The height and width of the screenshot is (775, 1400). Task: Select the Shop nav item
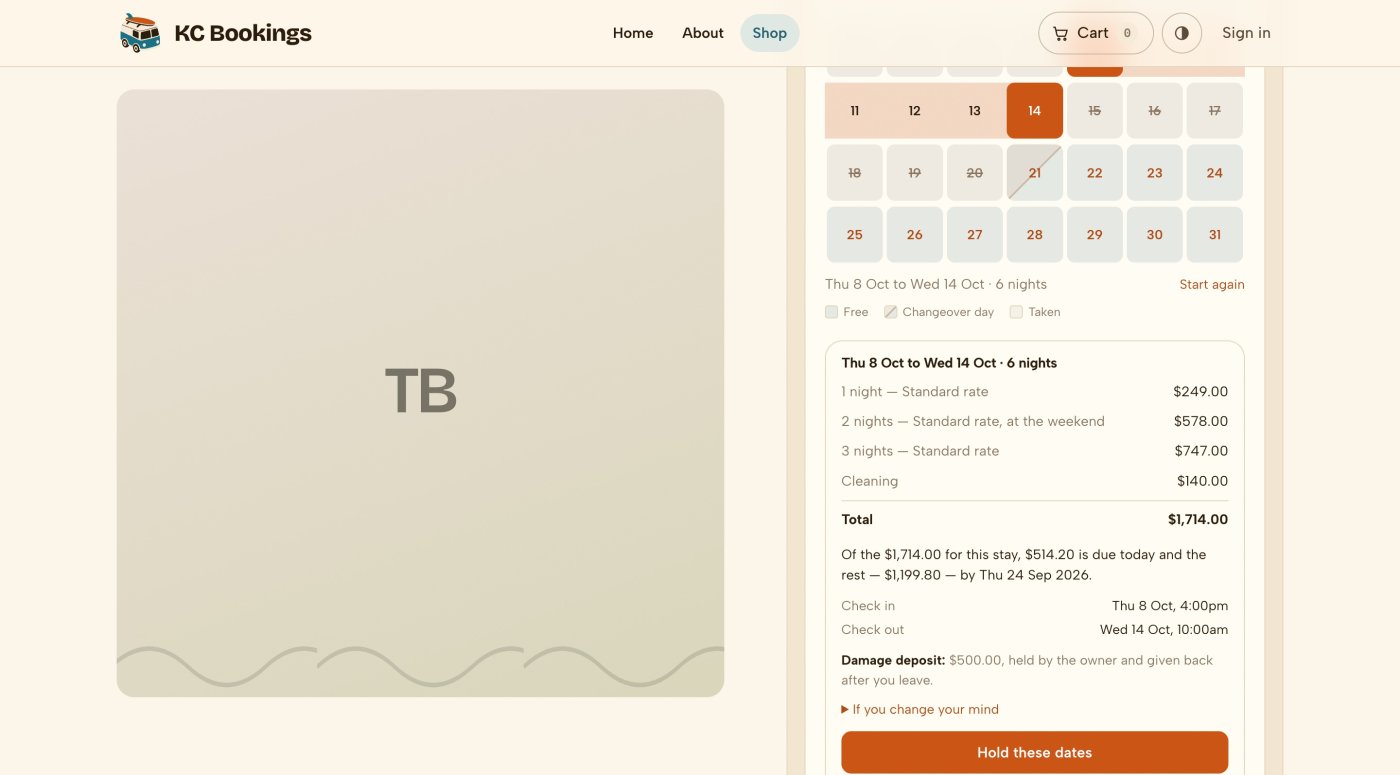[769, 33]
